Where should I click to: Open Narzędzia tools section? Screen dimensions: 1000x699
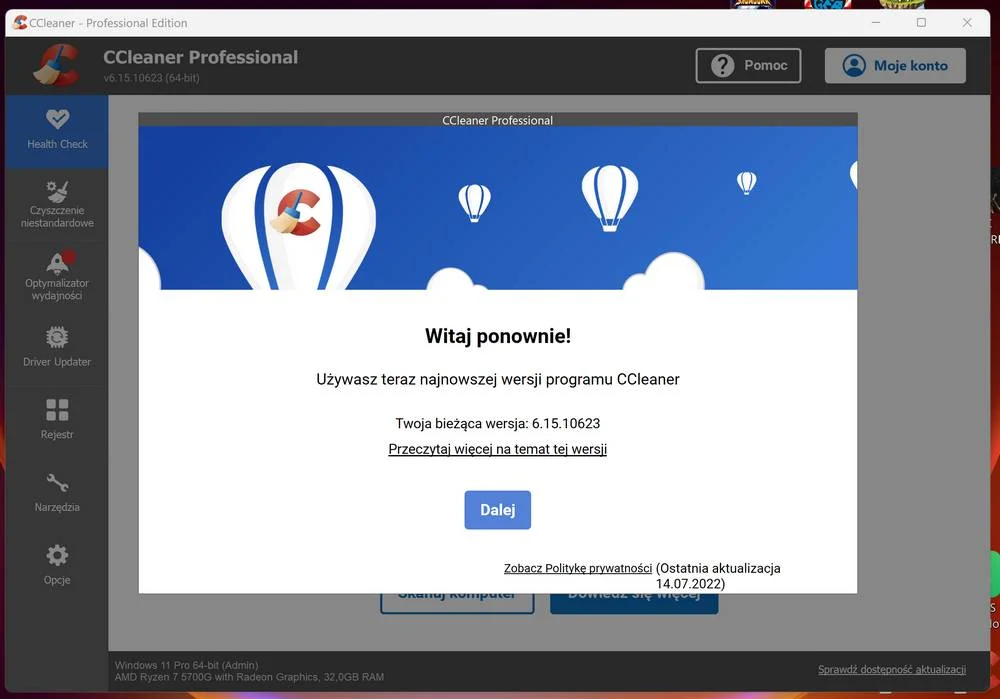pyautogui.click(x=57, y=494)
